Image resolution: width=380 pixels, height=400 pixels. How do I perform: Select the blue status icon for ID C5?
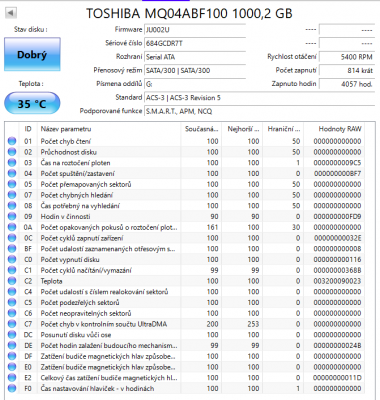[12, 302]
